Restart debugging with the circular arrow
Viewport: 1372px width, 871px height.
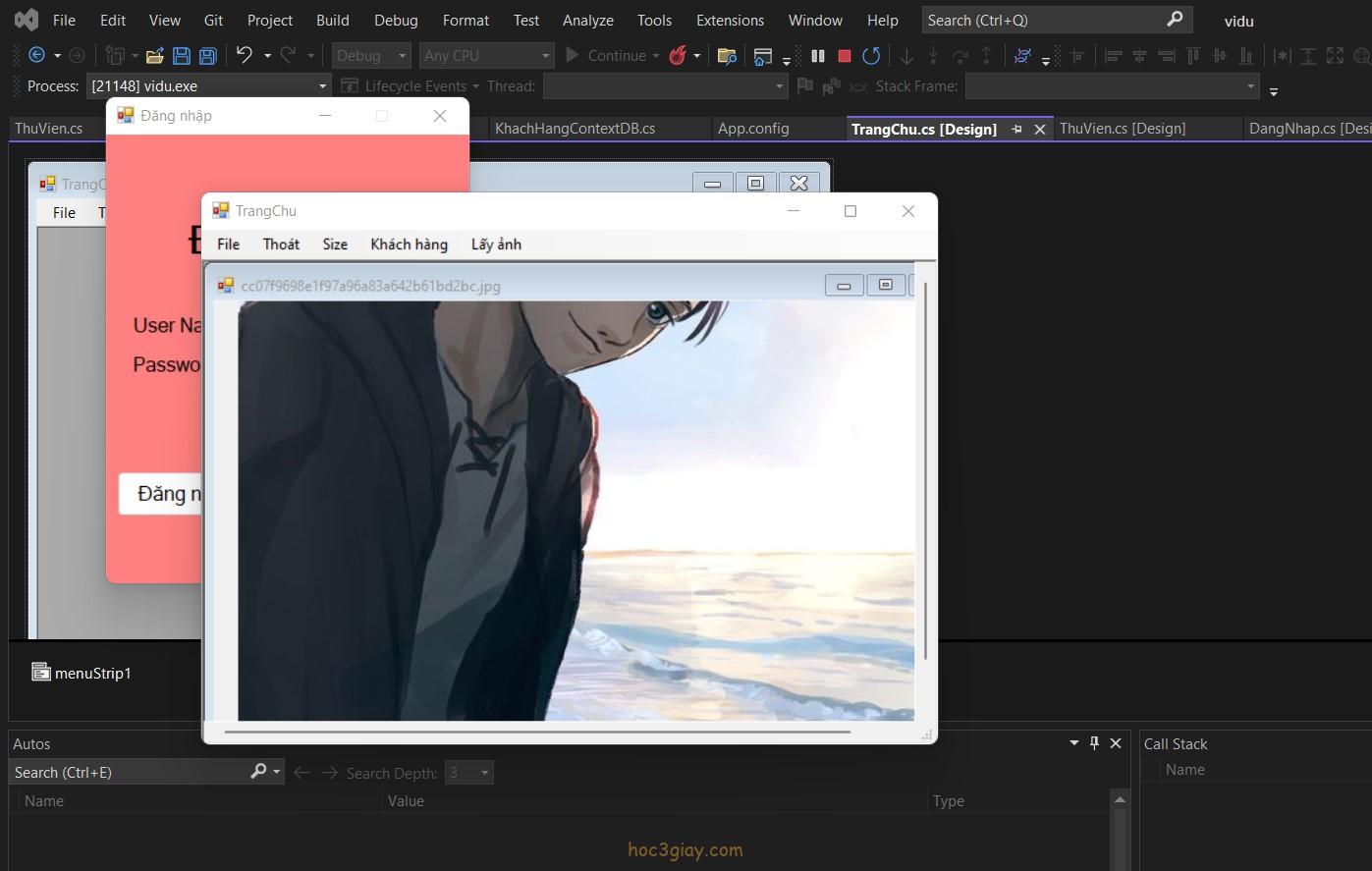[x=871, y=56]
